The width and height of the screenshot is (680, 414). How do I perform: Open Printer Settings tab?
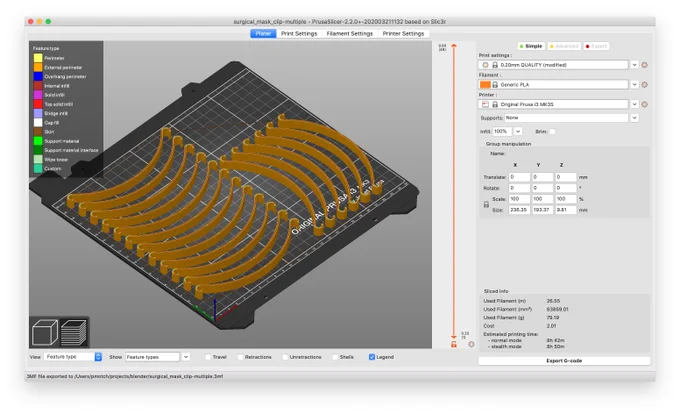pos(403,33)
